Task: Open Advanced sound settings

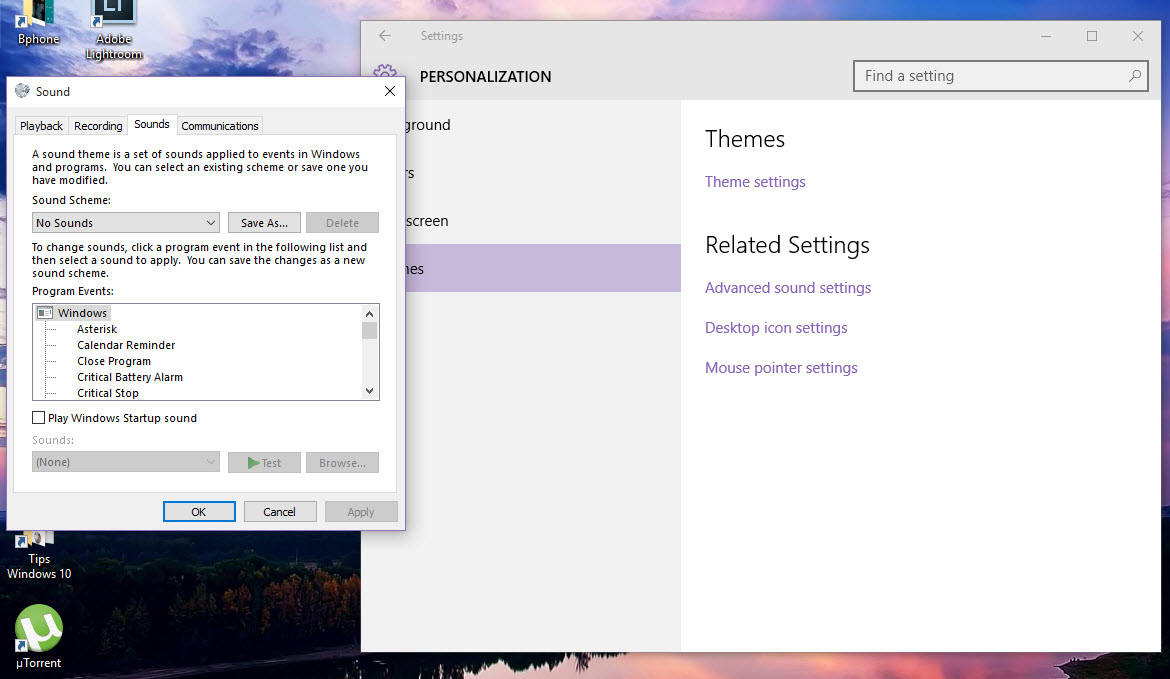Action: [x=788, y=287]
